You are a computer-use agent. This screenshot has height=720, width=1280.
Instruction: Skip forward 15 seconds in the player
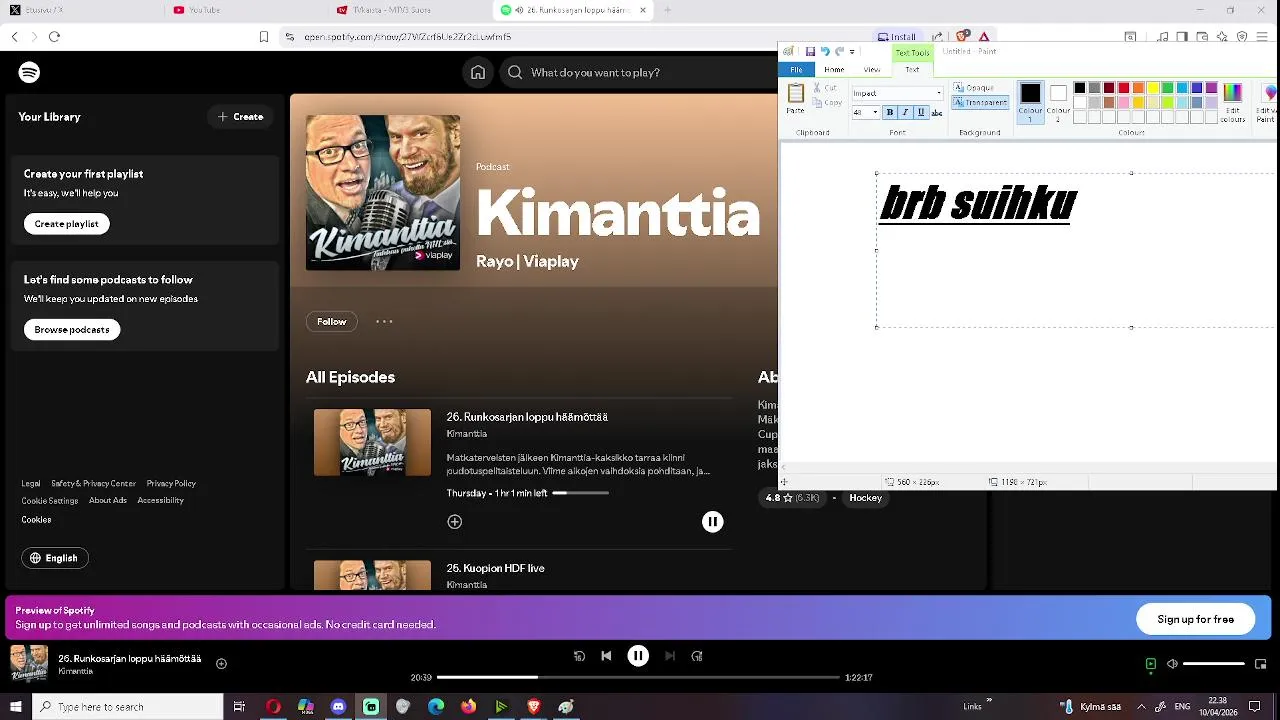697,656
